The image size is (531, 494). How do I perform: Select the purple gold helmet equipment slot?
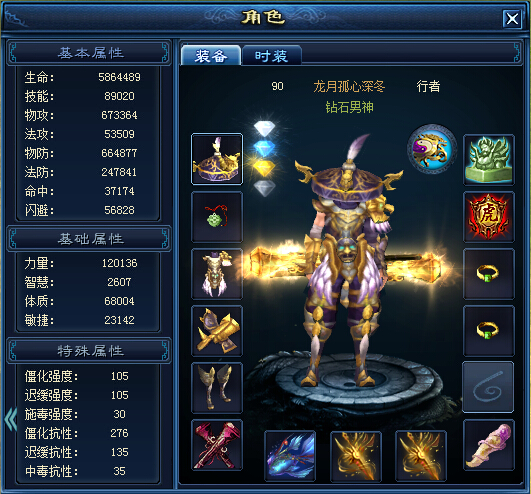(x=217, y=159)
